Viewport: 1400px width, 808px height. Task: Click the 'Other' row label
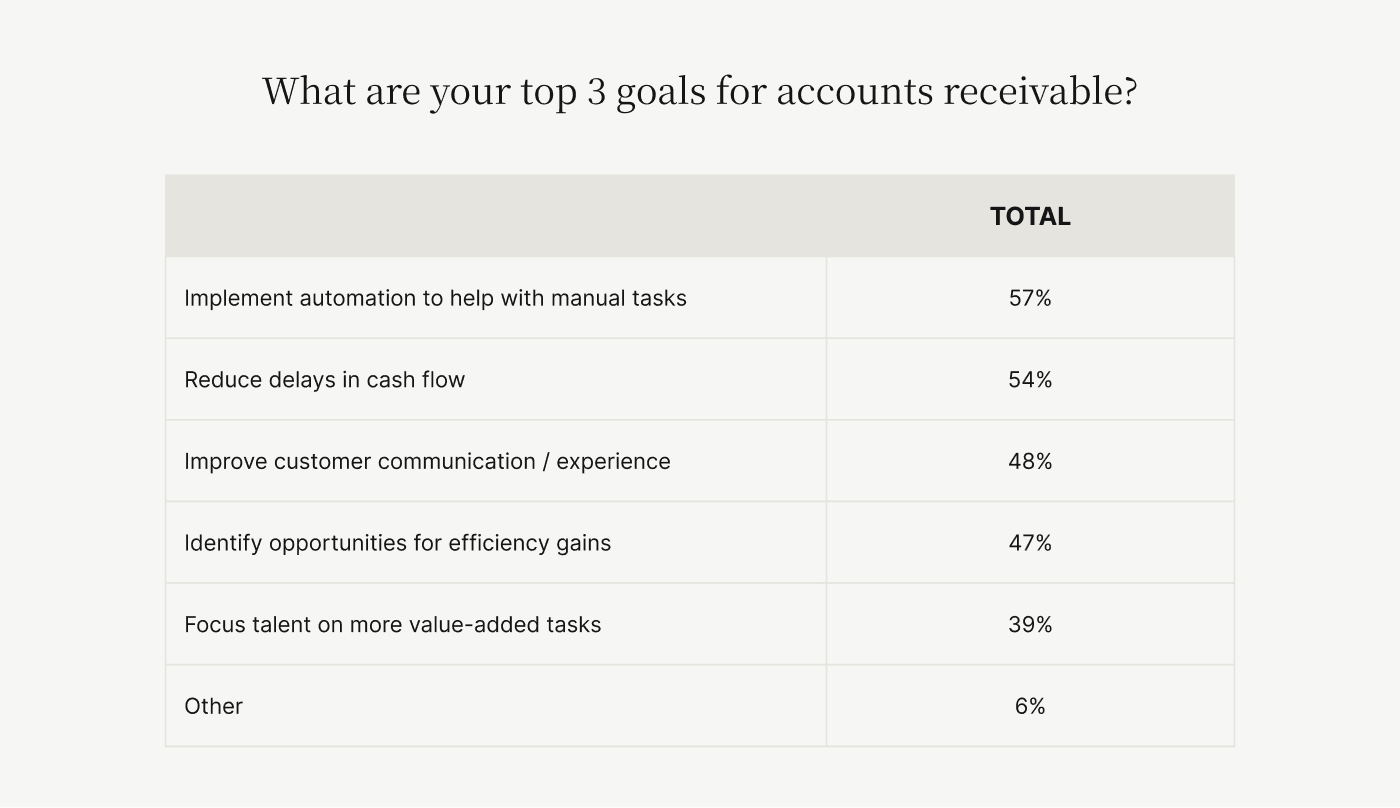tap(213, 706)
